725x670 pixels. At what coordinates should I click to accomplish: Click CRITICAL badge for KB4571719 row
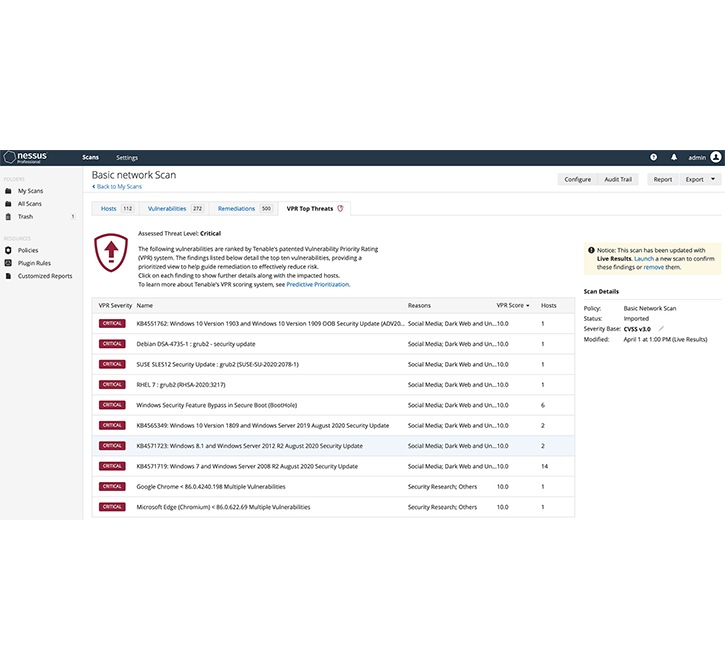112,466
